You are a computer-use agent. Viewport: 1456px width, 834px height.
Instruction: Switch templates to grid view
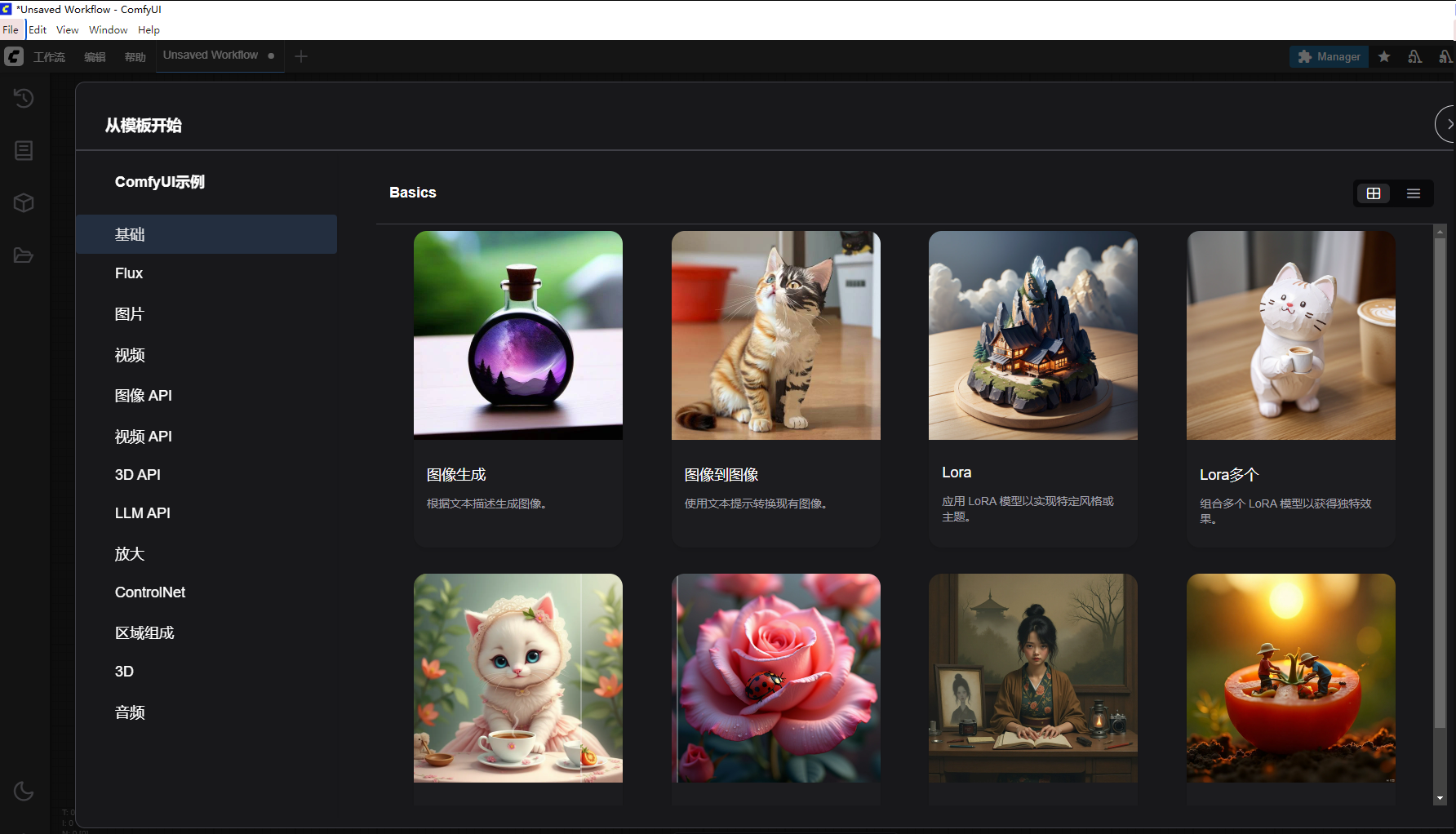pyautogui.click(x=1374, y=193)
